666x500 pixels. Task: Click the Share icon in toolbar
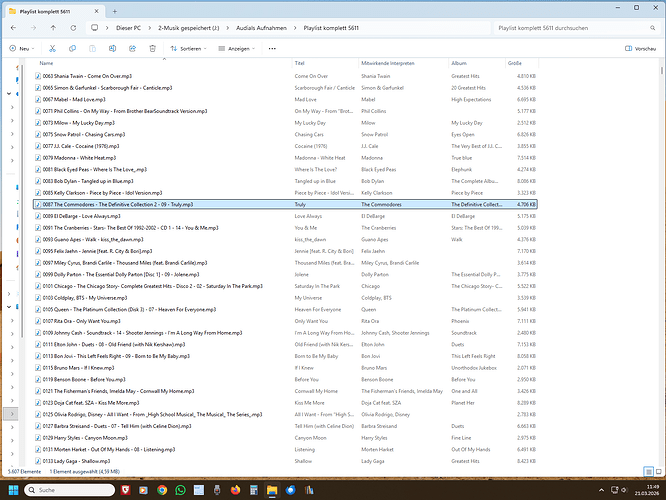click(x=133, y=48)
